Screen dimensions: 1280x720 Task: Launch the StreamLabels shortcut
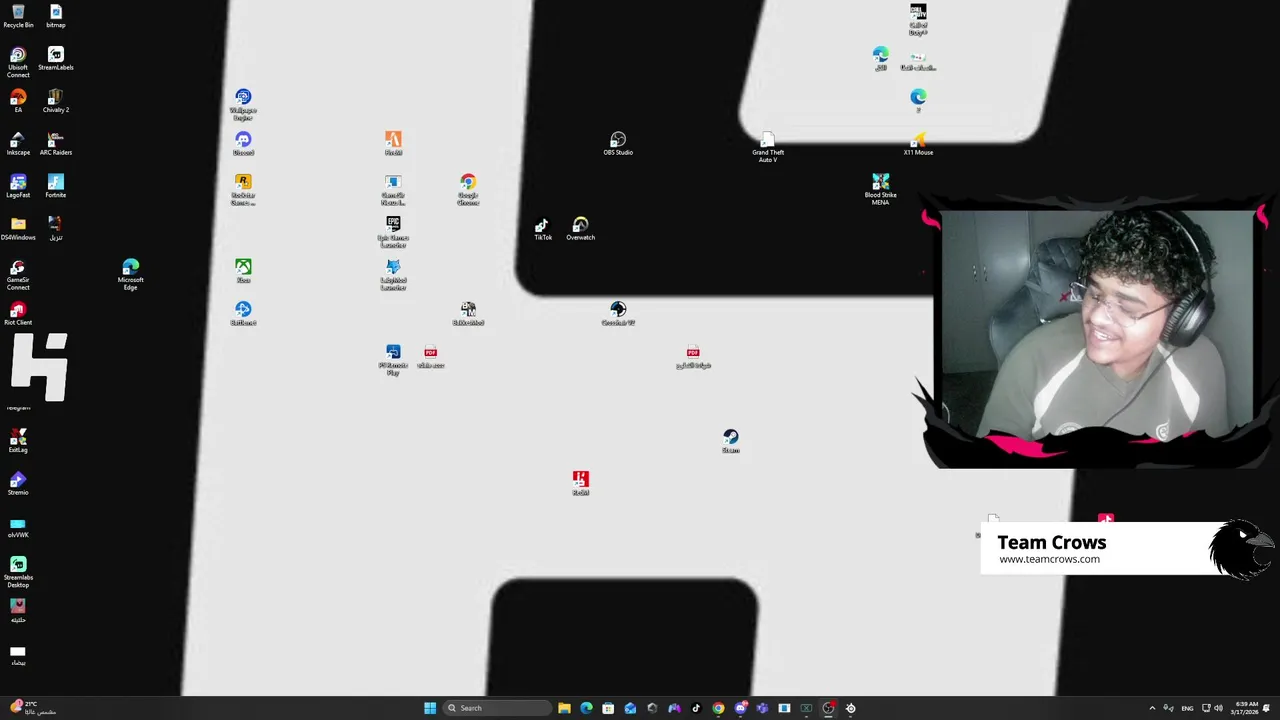[56, 58]
